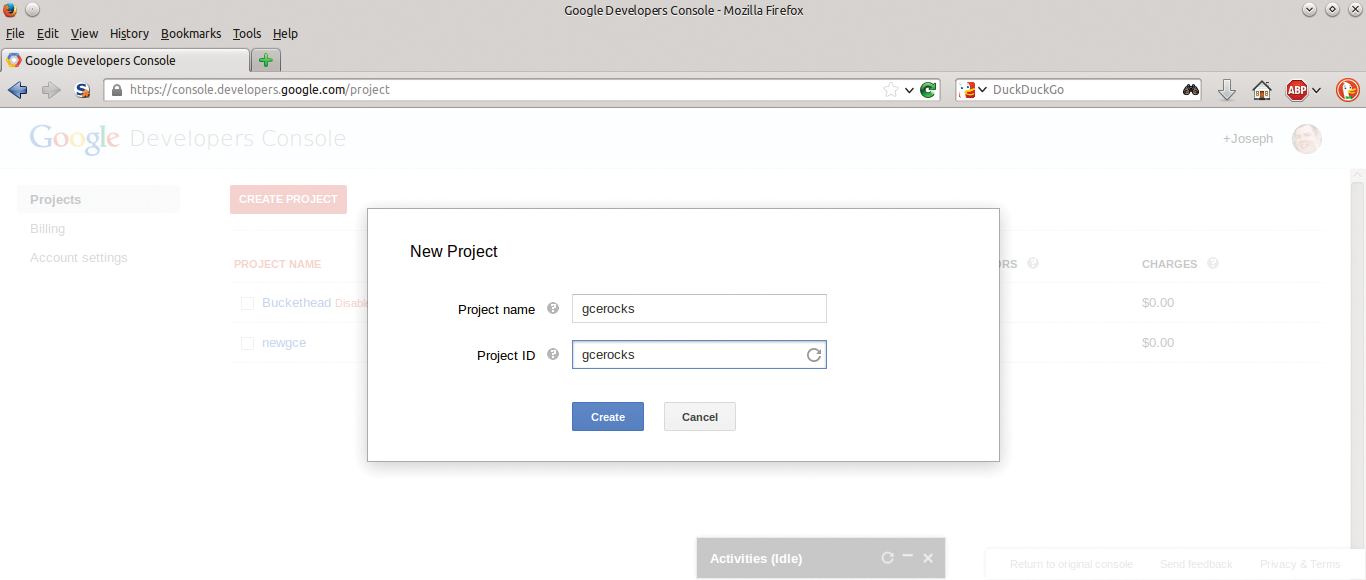Open the History menu
Image resolution: width=1366 pixels, height=580 pixels.
tap(129, 33)
